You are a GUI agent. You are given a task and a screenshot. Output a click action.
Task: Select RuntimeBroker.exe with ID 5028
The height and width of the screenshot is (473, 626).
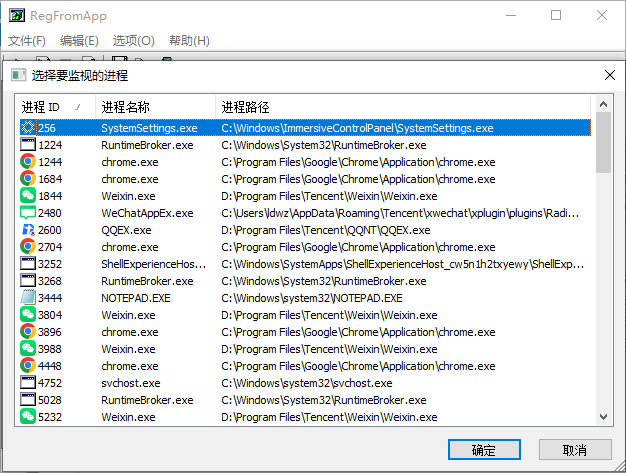pos(305,400)
